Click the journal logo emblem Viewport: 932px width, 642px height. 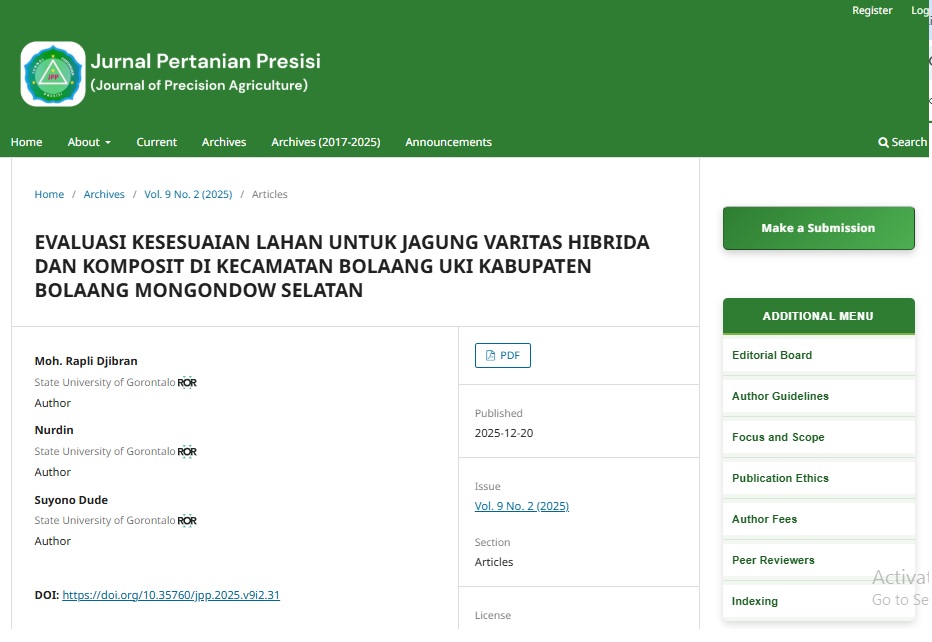tap(53, 74)
